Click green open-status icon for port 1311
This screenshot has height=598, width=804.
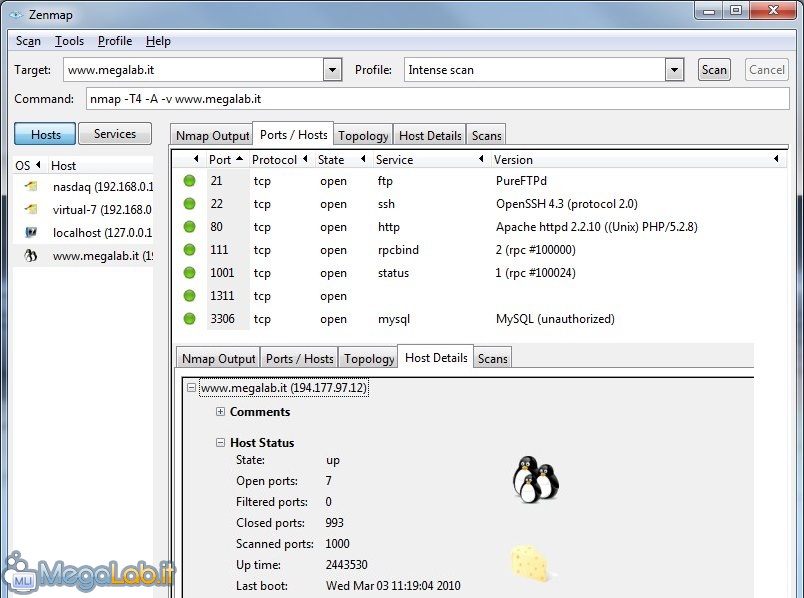(x=190, y=296)
